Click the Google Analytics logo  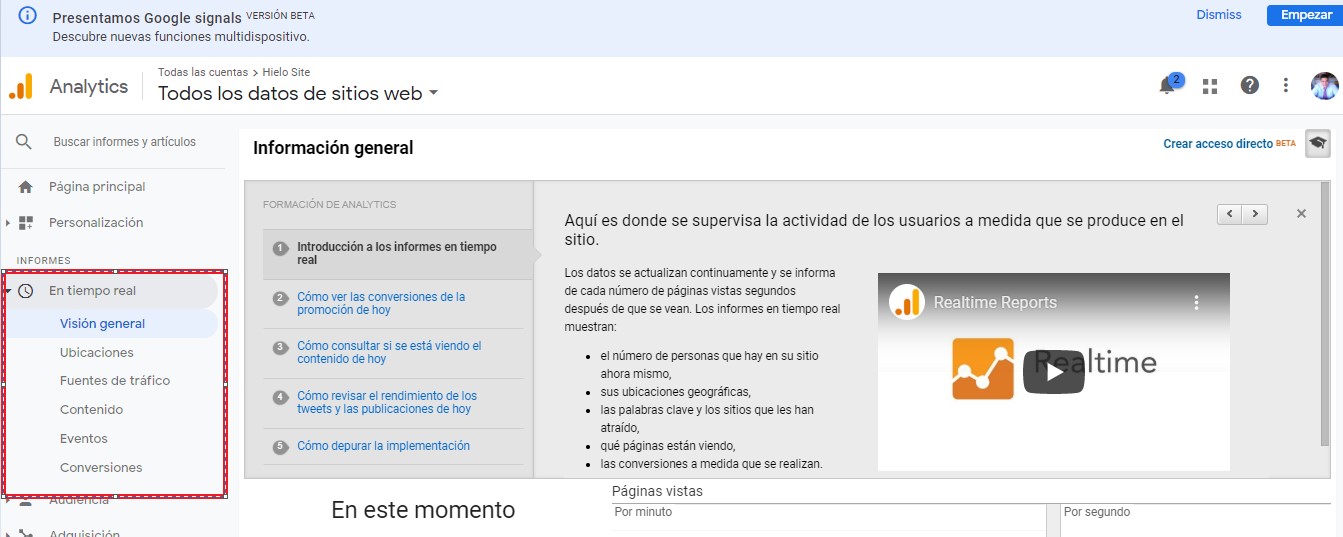point(21,87)
